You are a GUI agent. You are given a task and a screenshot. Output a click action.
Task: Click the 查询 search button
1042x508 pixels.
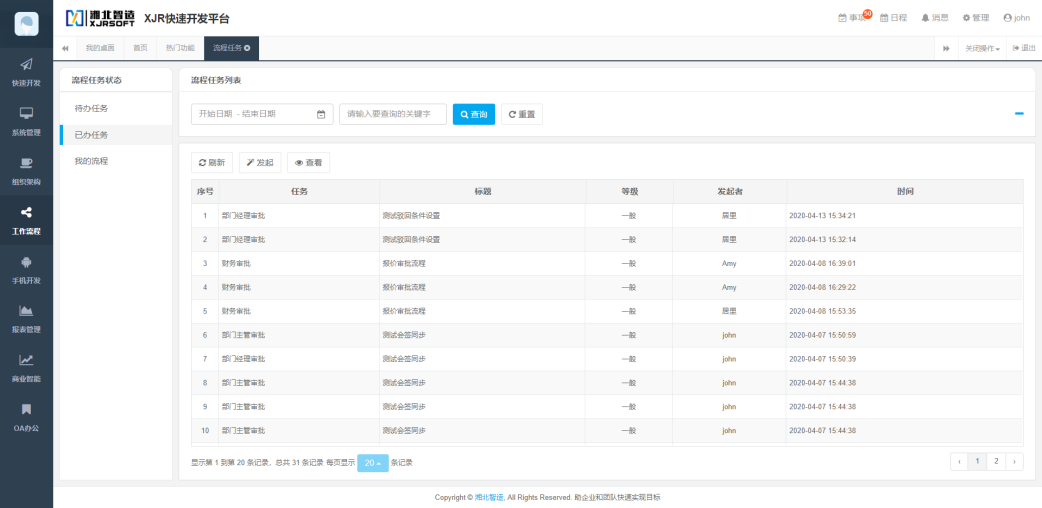point(474,114)
